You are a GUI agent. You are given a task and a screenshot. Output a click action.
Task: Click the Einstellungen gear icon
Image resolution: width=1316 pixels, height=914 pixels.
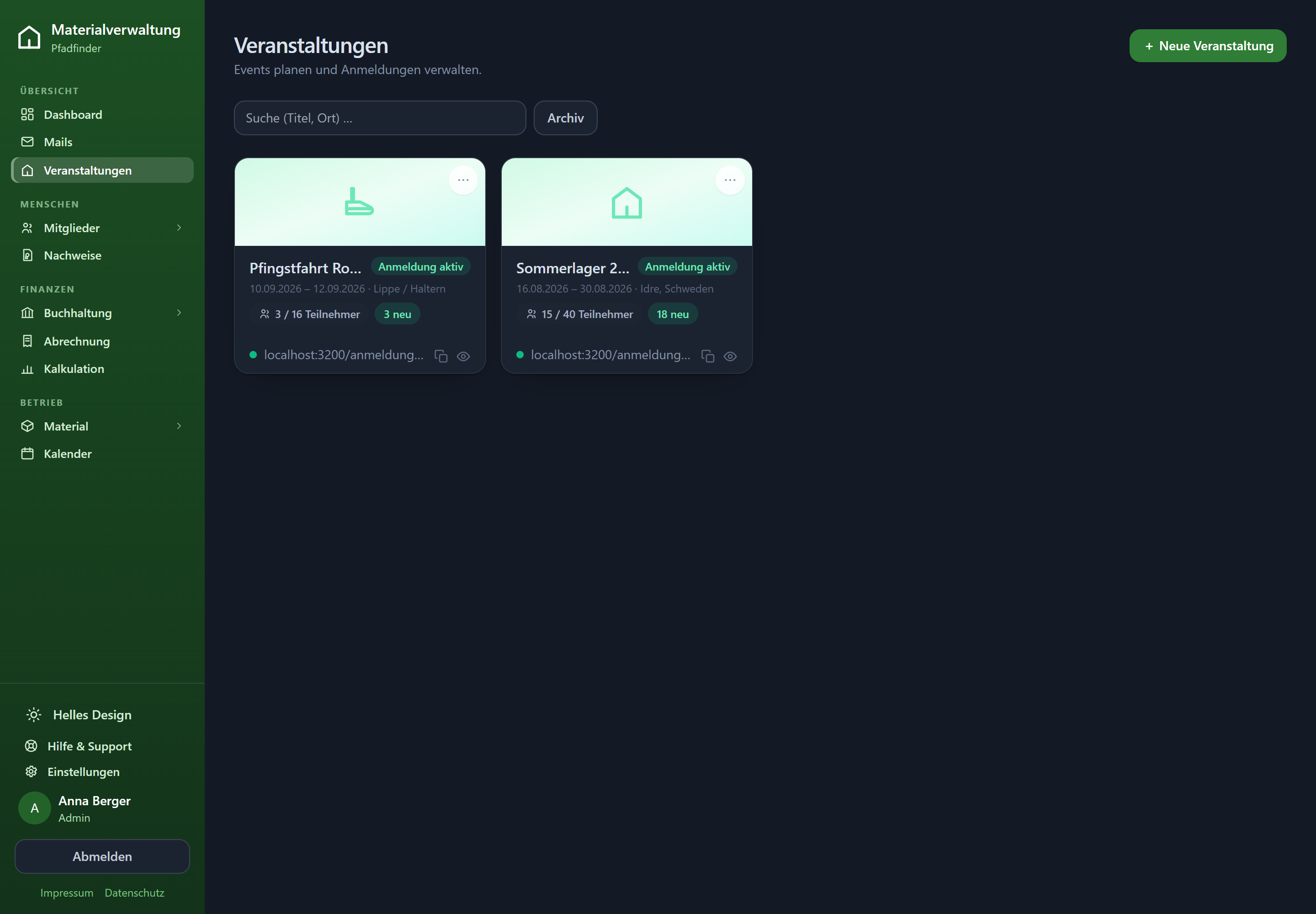pos(32,771)
